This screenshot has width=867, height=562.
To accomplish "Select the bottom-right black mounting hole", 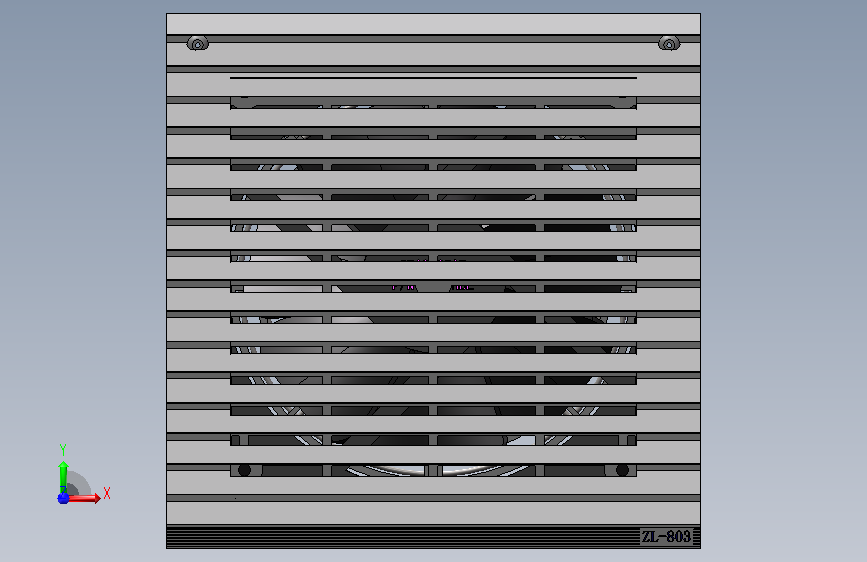I will [622, 470].
